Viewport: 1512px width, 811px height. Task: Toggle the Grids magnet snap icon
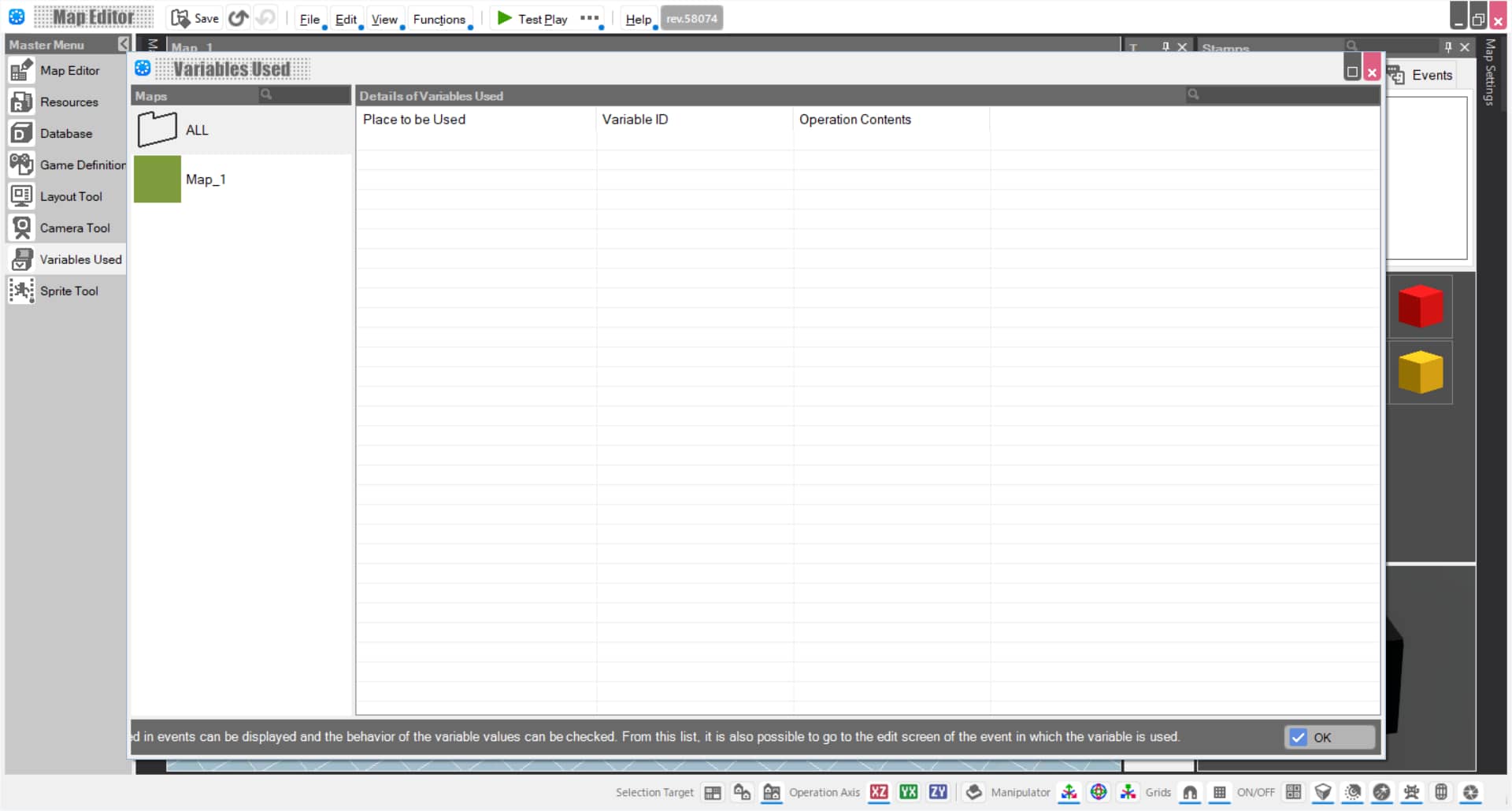pyautogui.click(x=1190, y=793)
